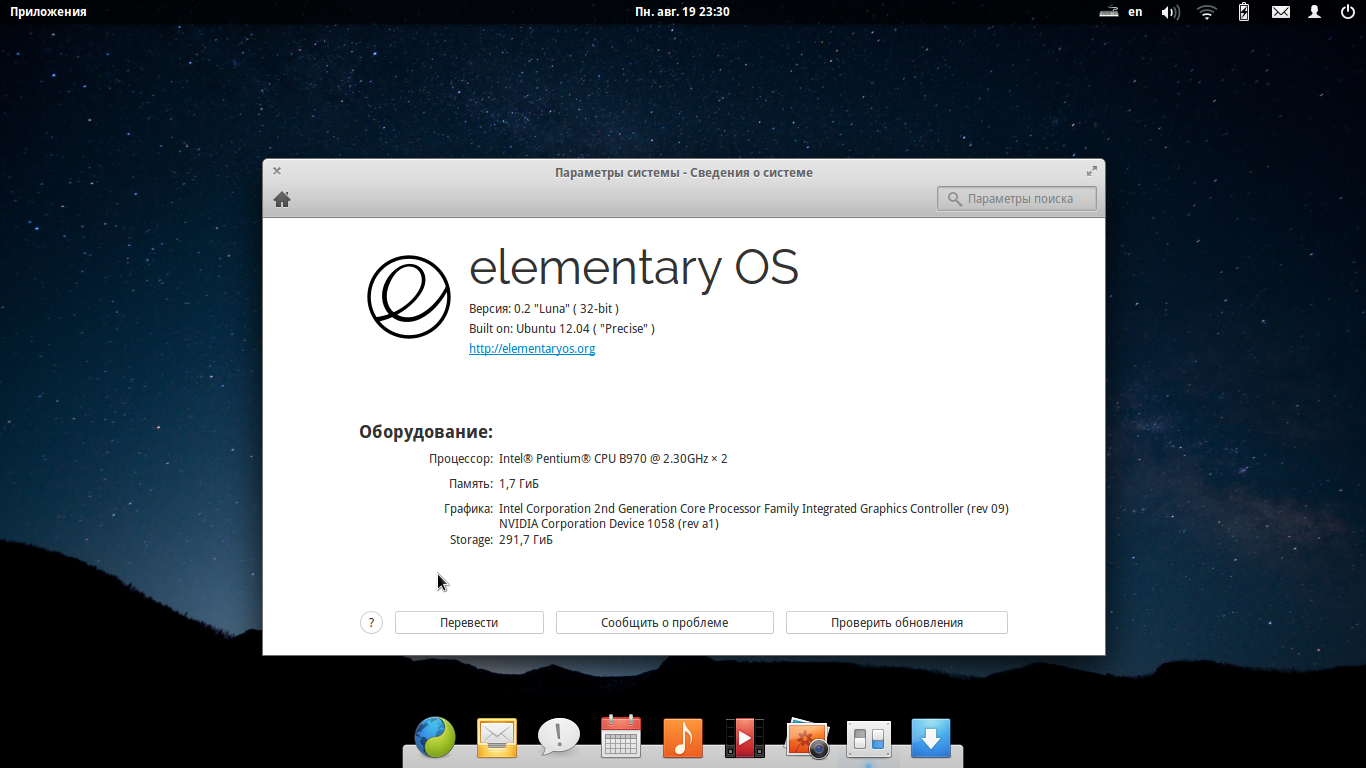
Task: Open the Videos app from the dock
Action: coord(745,738)
